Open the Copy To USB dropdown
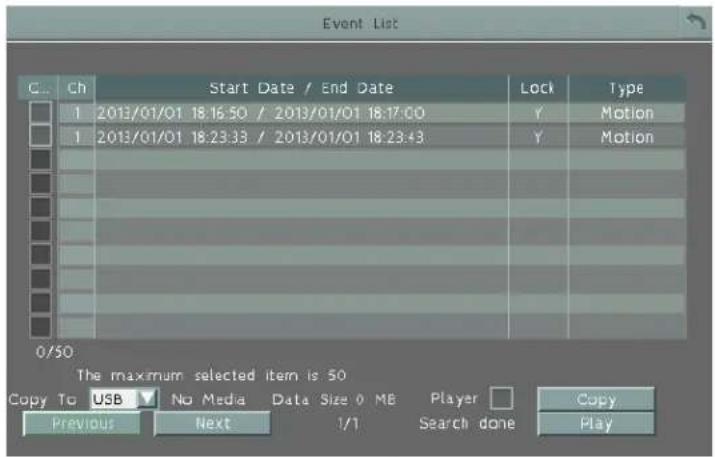This screenshot has height=457, width=715. pos(124,399)
